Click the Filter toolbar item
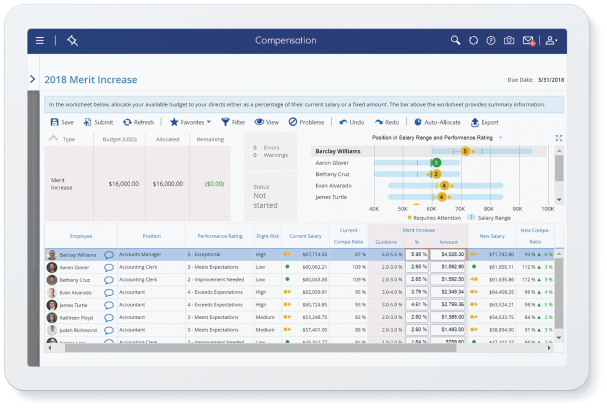 pos(233,122)
